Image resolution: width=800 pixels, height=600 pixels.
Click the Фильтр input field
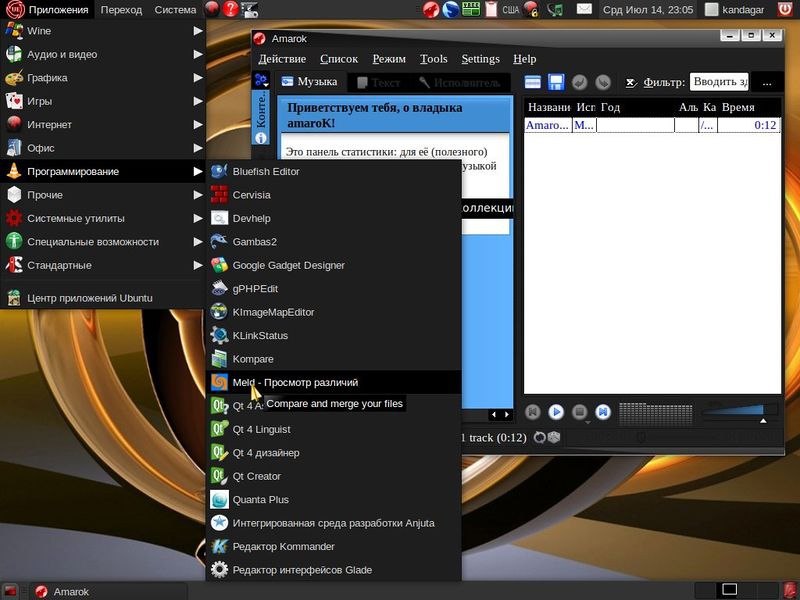click(719, 82)
